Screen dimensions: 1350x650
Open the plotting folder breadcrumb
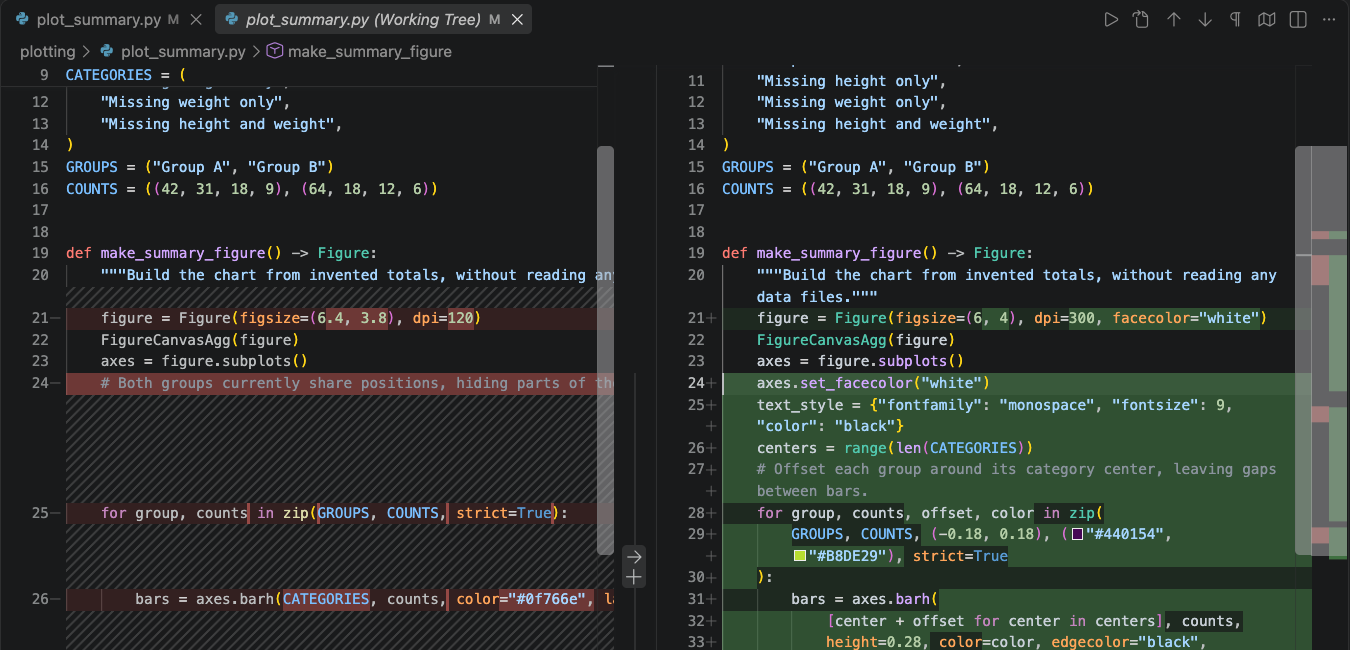pos(47,51)
